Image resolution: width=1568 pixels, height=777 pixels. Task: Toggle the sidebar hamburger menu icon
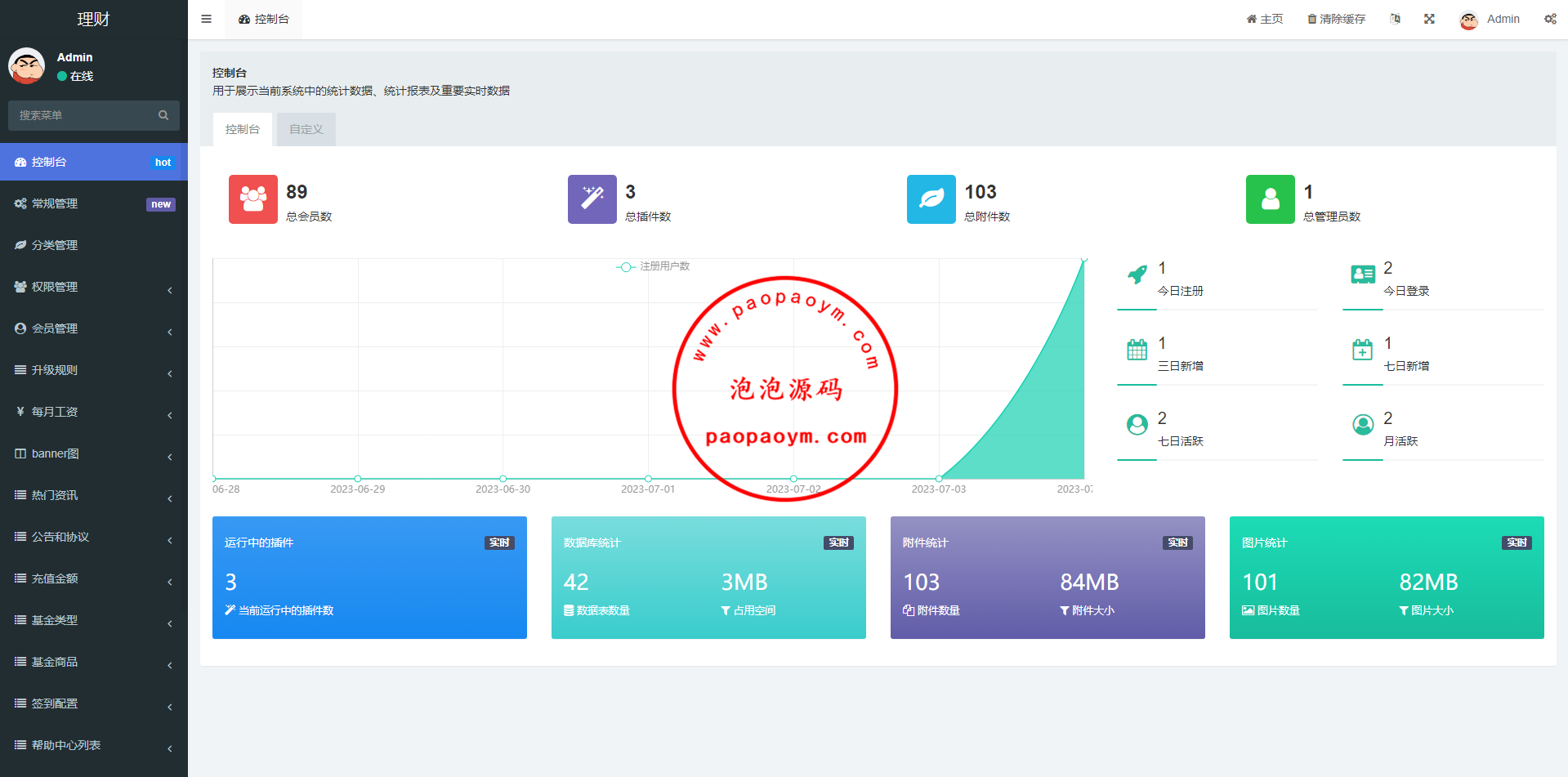click(x=206, y=19)
